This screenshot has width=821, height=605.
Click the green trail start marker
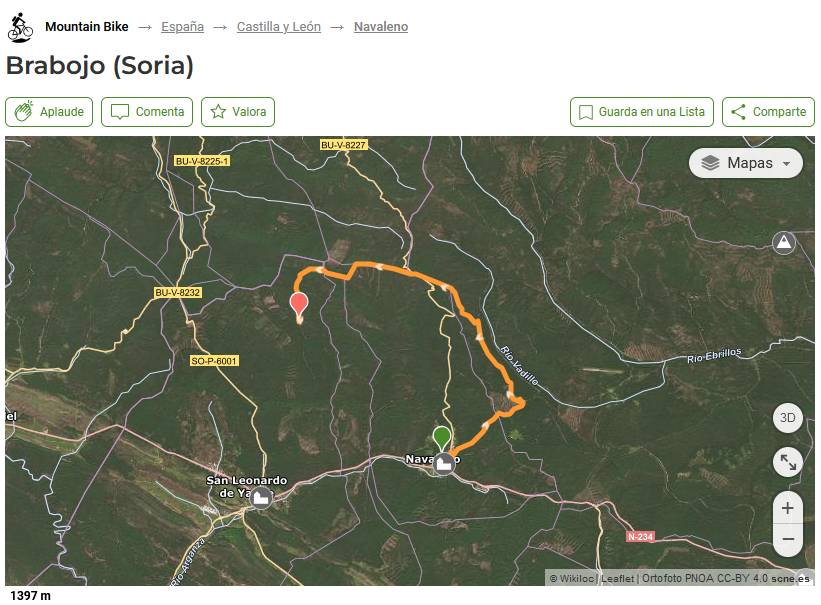(442, 437)
